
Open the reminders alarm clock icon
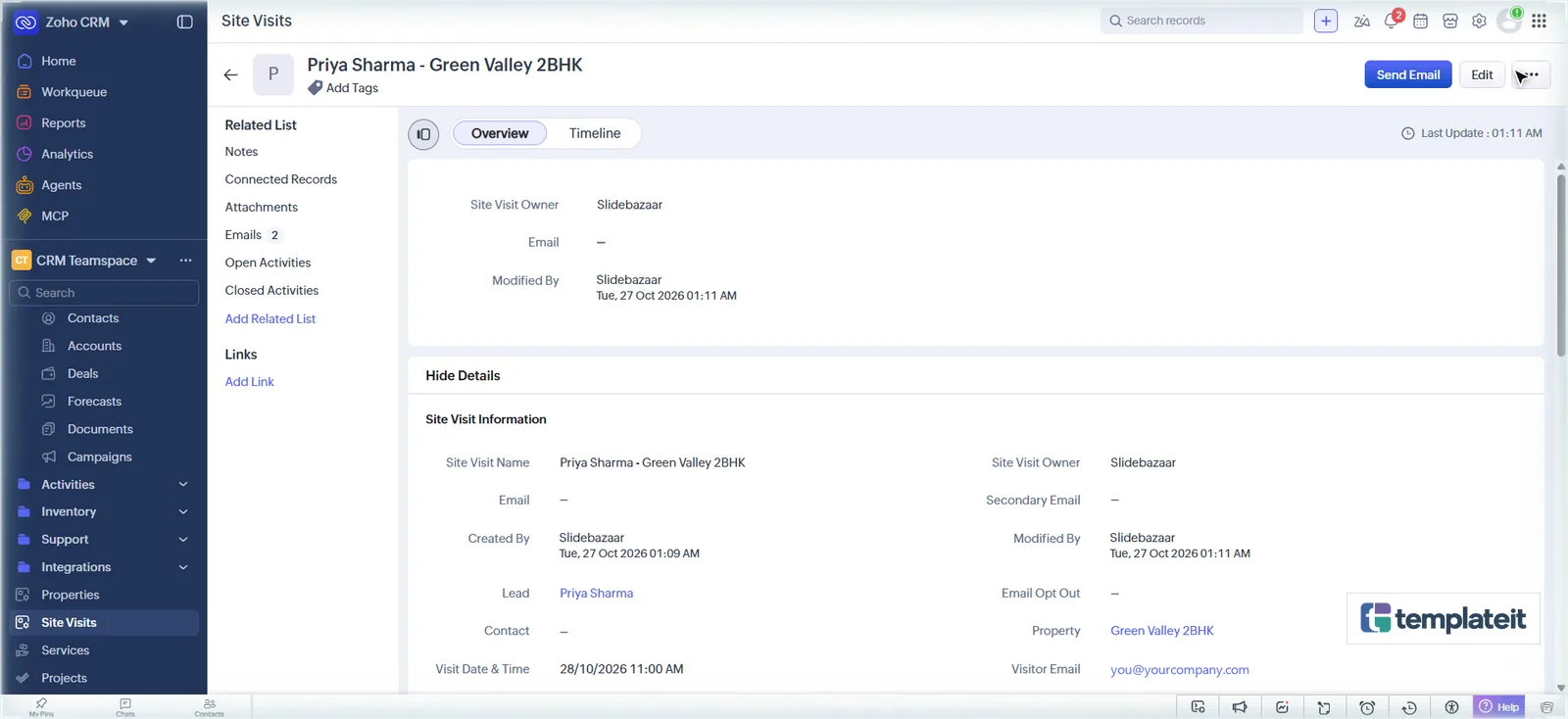click(x=1367, y=707)
